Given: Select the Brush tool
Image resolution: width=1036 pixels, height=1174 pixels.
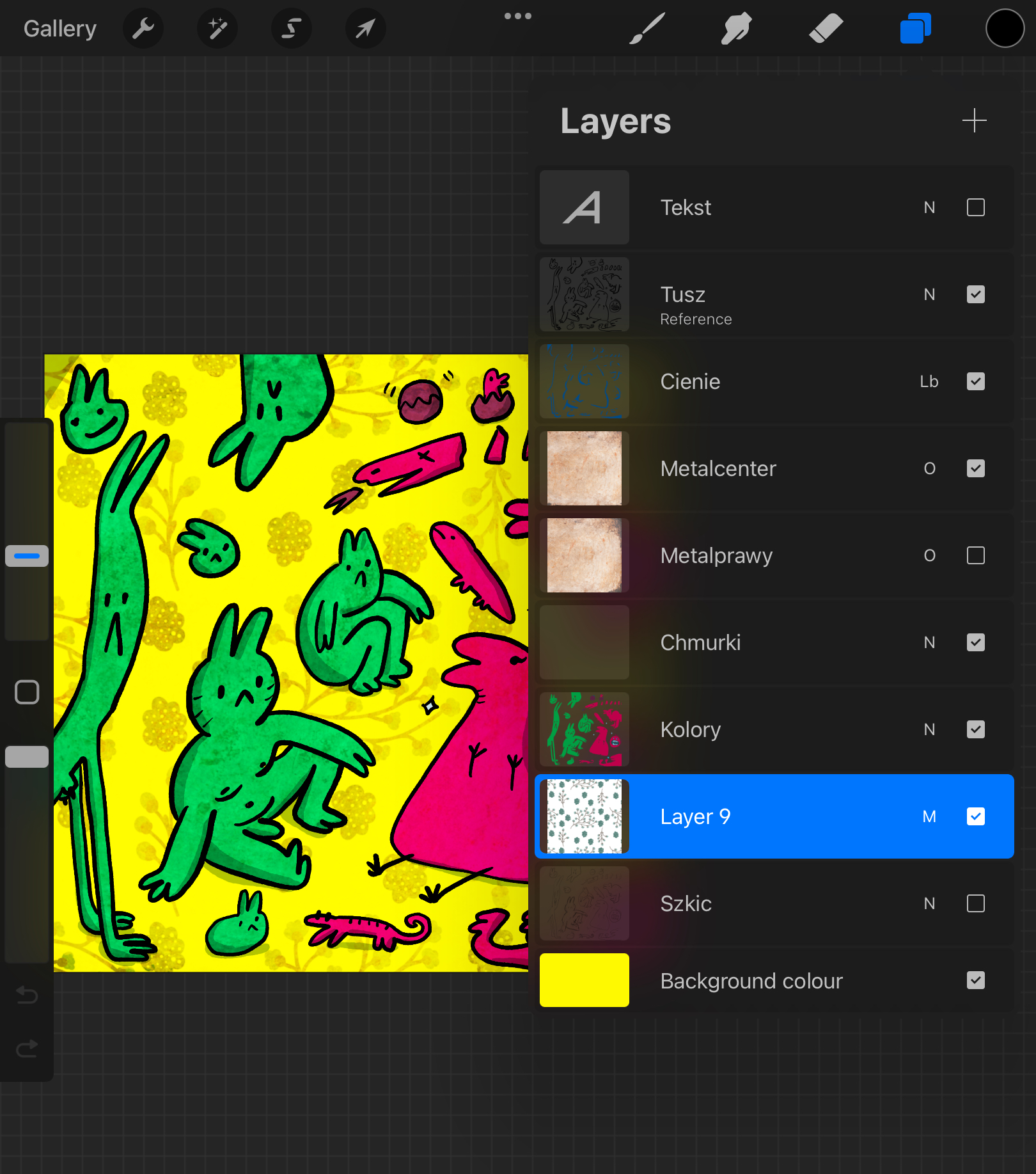Looking at the screenshot, I should point(647,29).
